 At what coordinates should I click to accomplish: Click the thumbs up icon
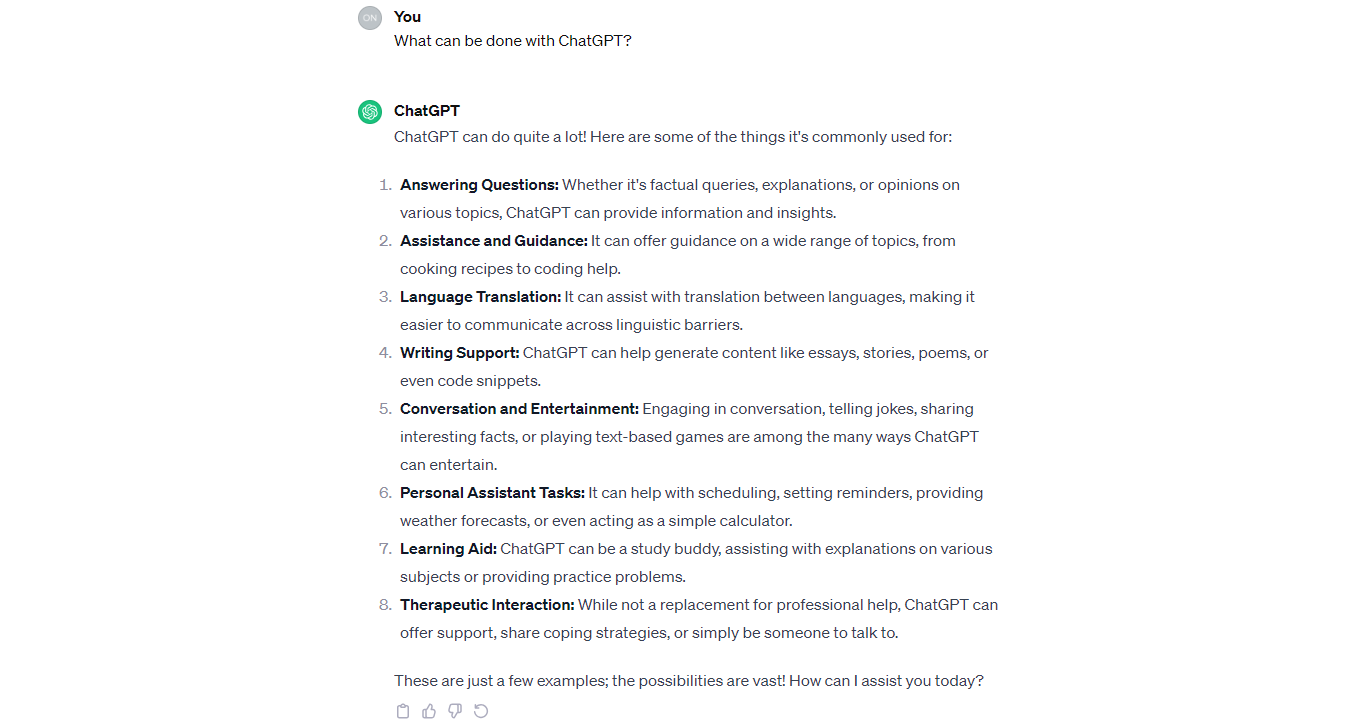429,711
